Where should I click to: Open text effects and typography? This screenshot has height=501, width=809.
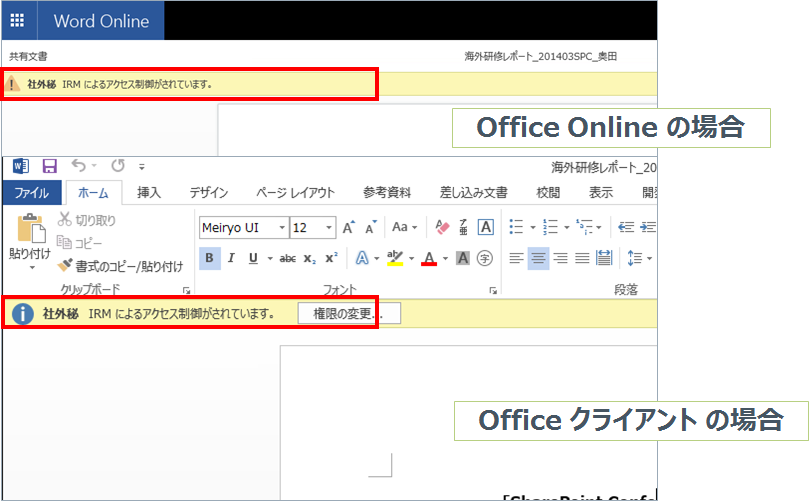pos(363,258)
